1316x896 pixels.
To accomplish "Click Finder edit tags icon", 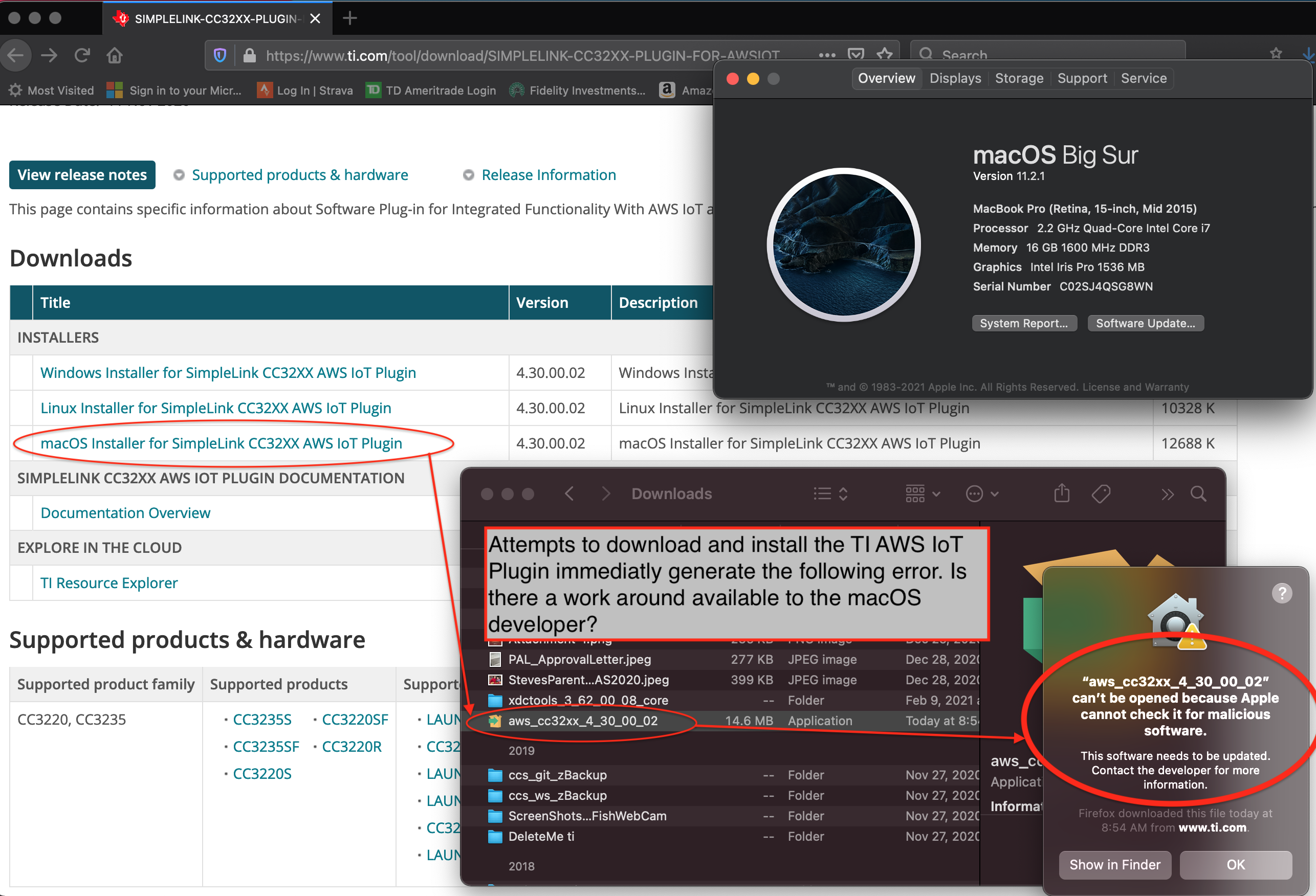I will point(1101,494).
